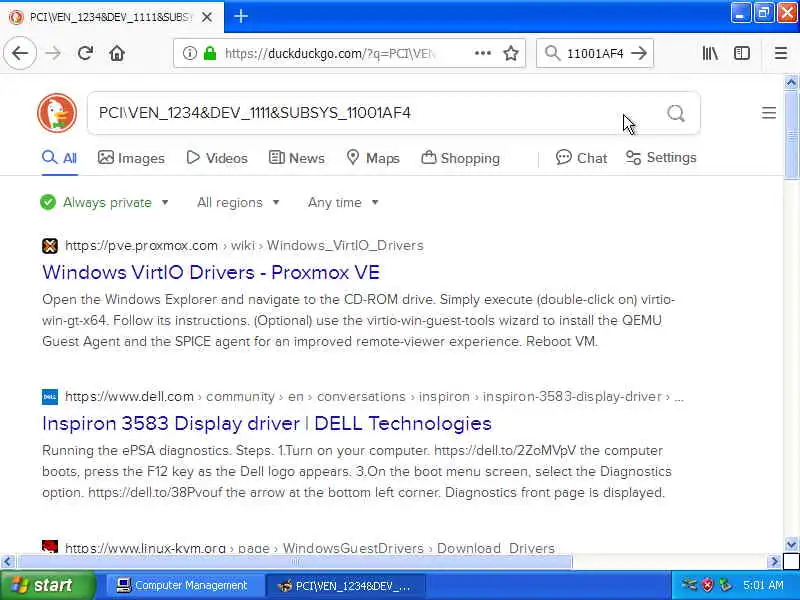Click the vertical scrollbar down arrow
The width and height of the screenshot is (800, 600).
pos(791,544)
